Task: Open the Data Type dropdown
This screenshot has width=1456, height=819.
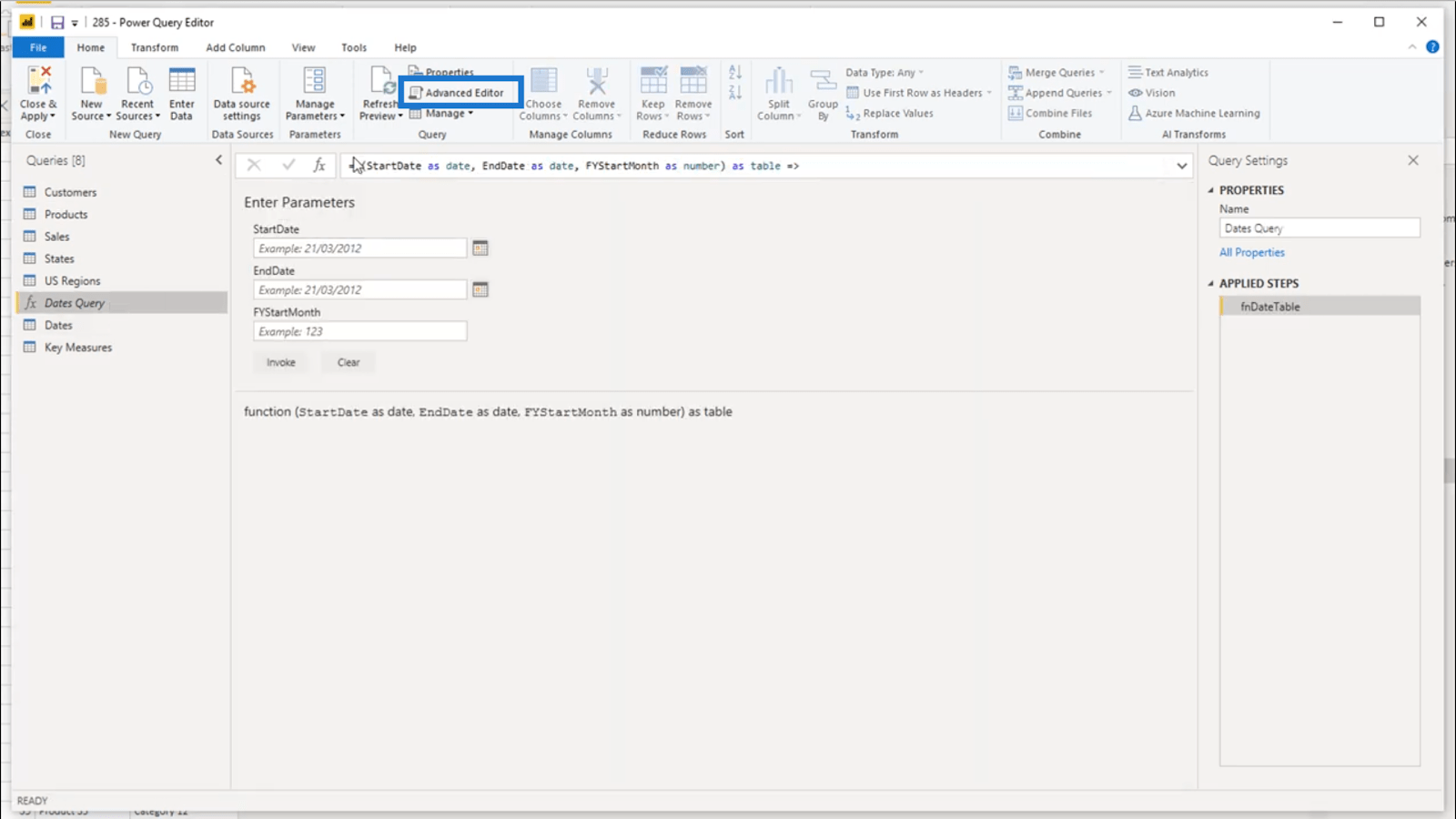Action: coord(885,73)
